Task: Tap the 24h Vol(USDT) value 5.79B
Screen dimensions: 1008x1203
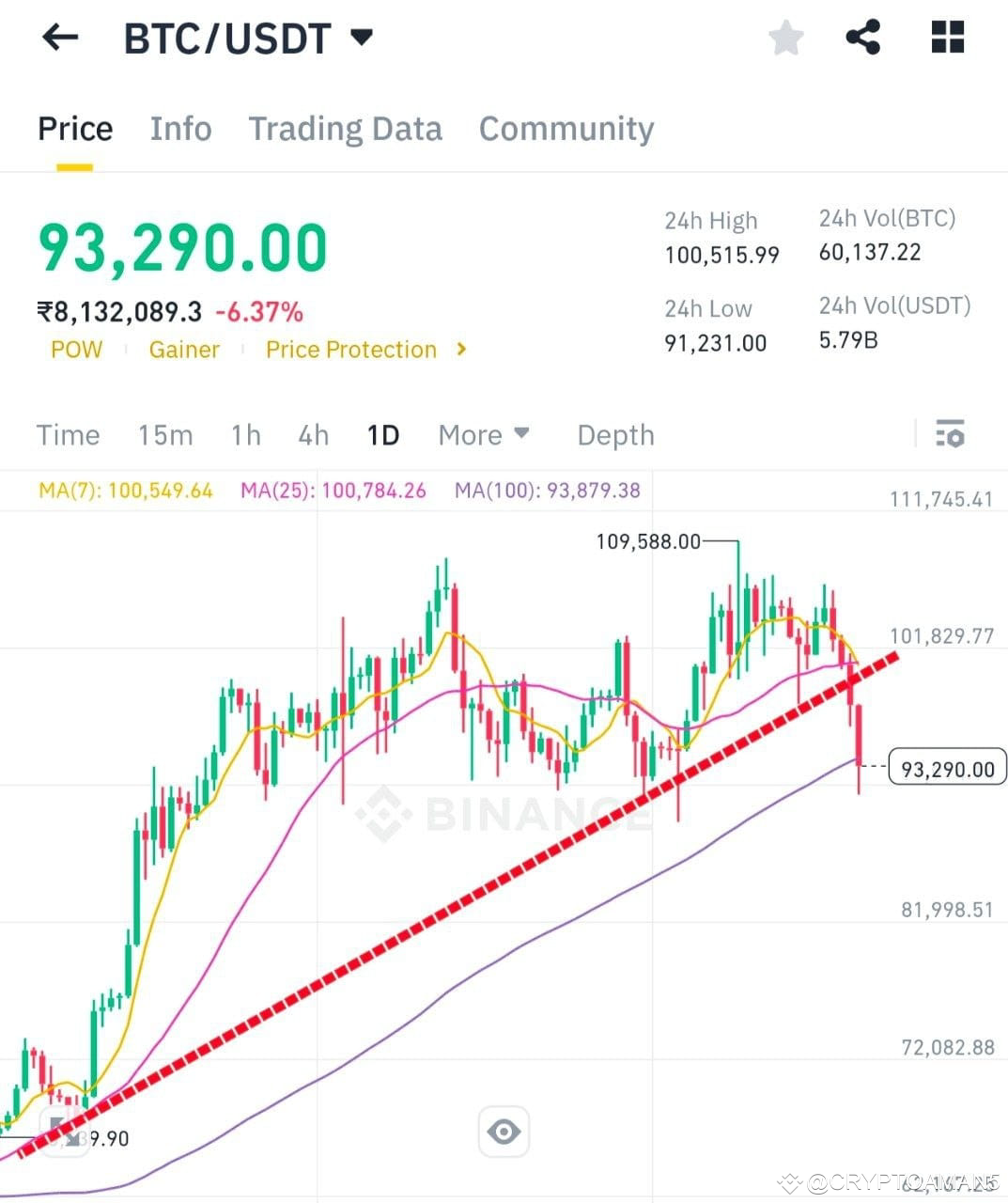Action: click(x=848, y=339)
